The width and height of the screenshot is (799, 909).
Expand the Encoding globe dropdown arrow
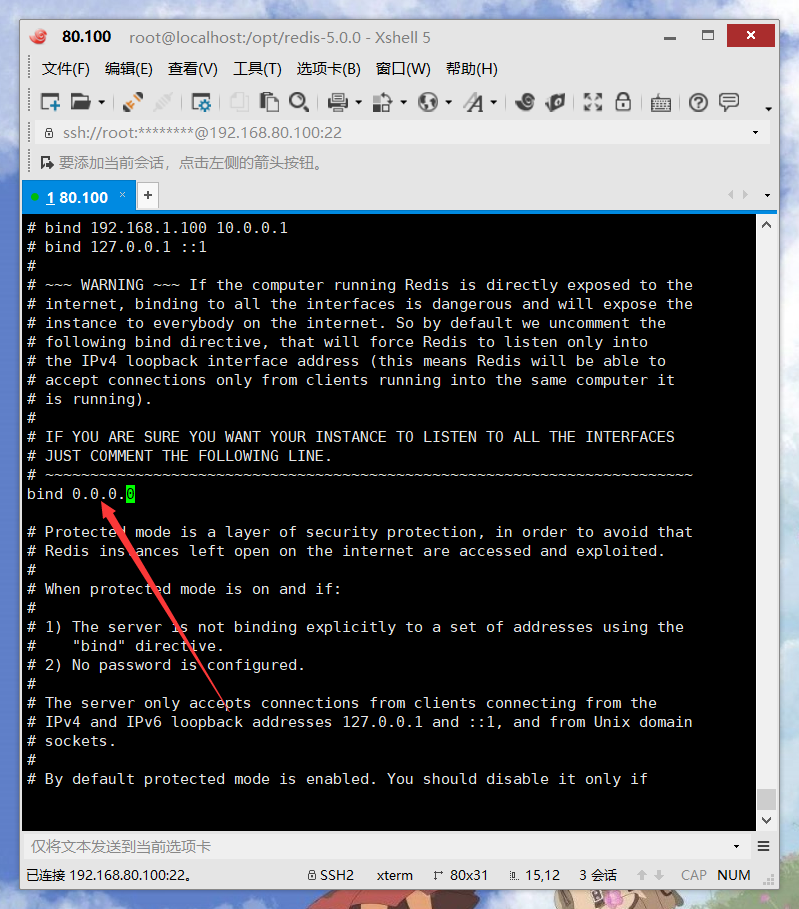pos(449,103)
